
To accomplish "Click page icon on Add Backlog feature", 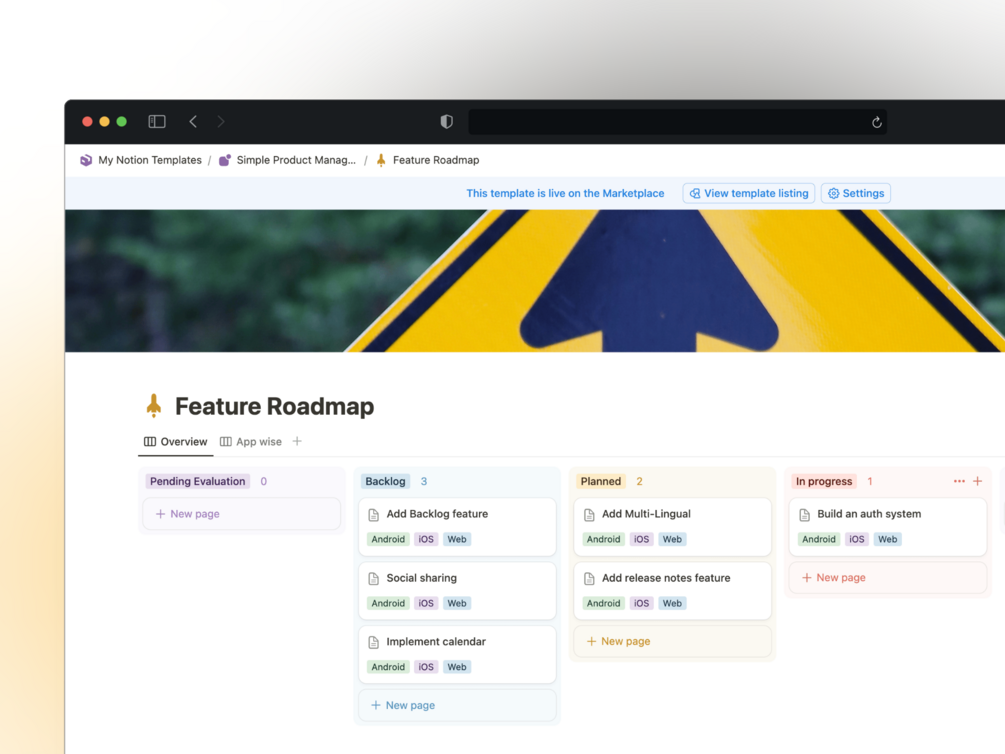I will [374, 514].
